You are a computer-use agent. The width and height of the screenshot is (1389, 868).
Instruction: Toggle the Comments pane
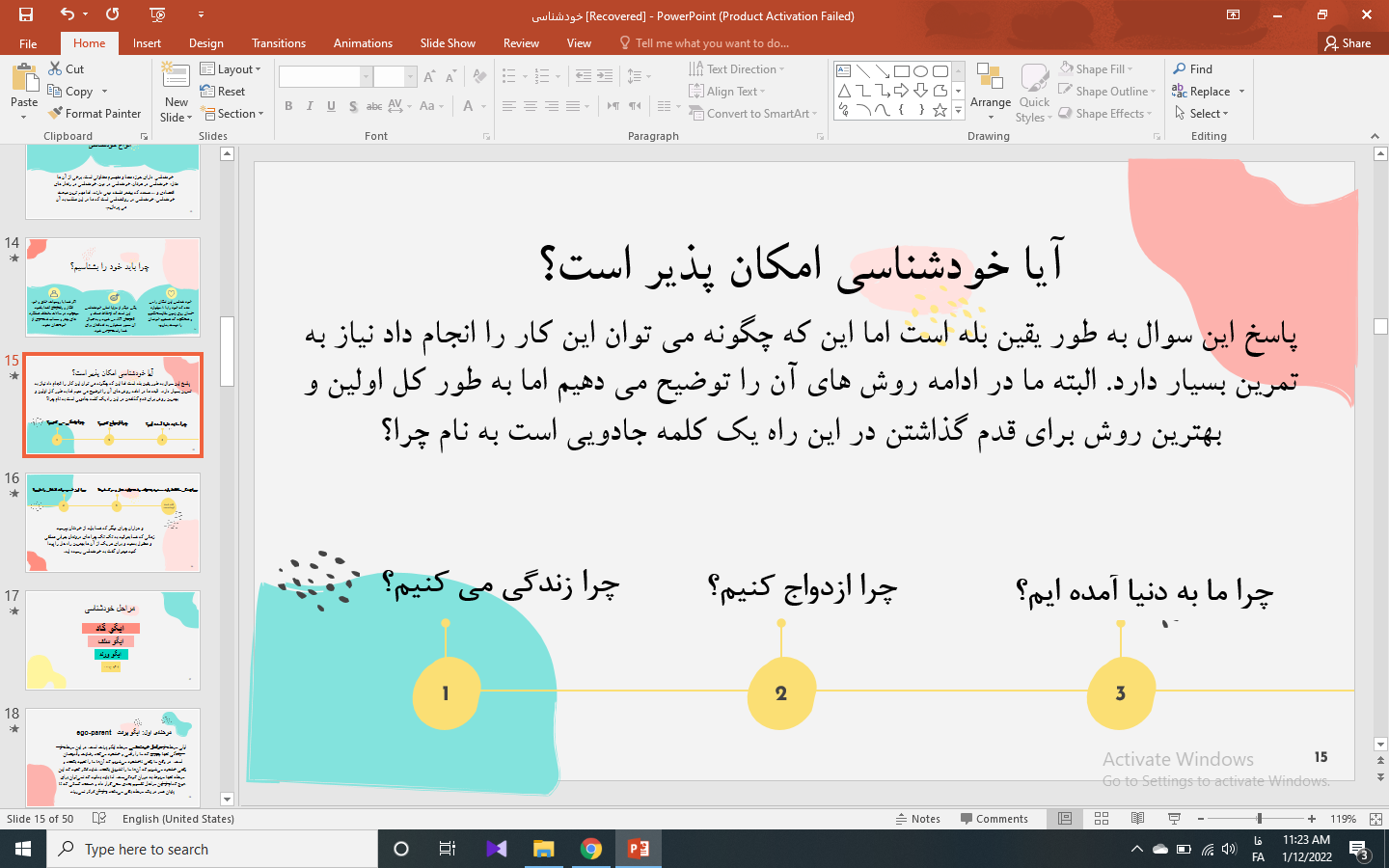click(994, 819)
